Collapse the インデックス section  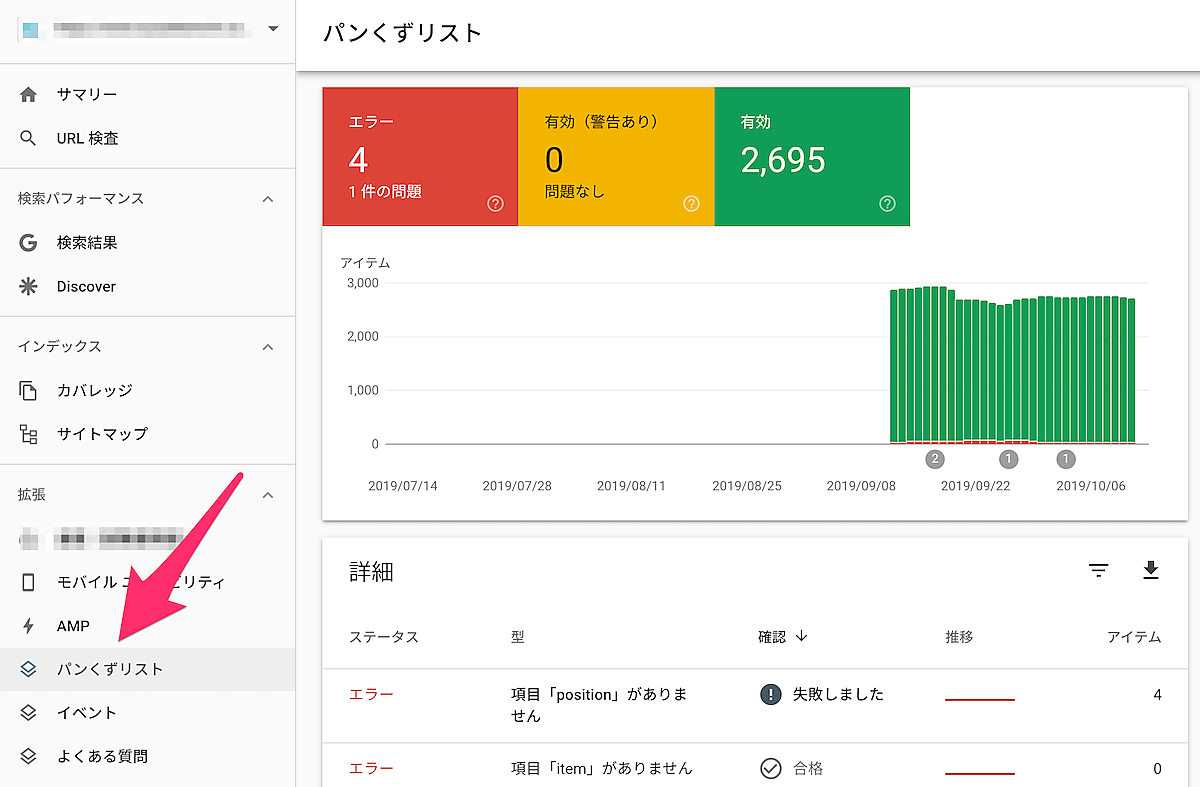tap(267, 347)
